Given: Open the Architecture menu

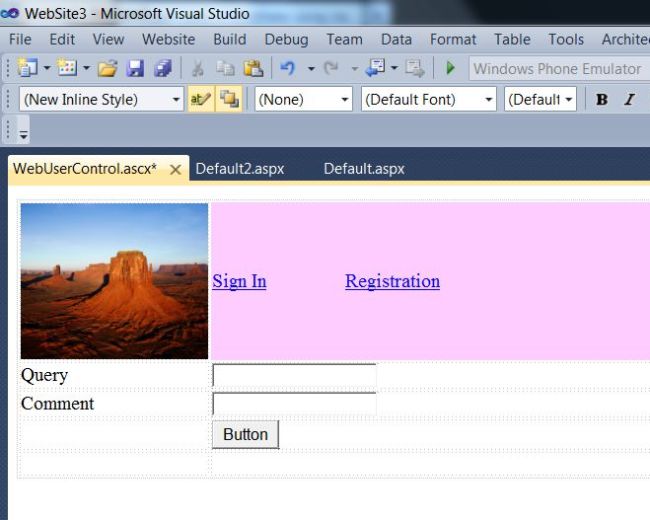Looking at the screenshot, I should click(x=625, y=39).
